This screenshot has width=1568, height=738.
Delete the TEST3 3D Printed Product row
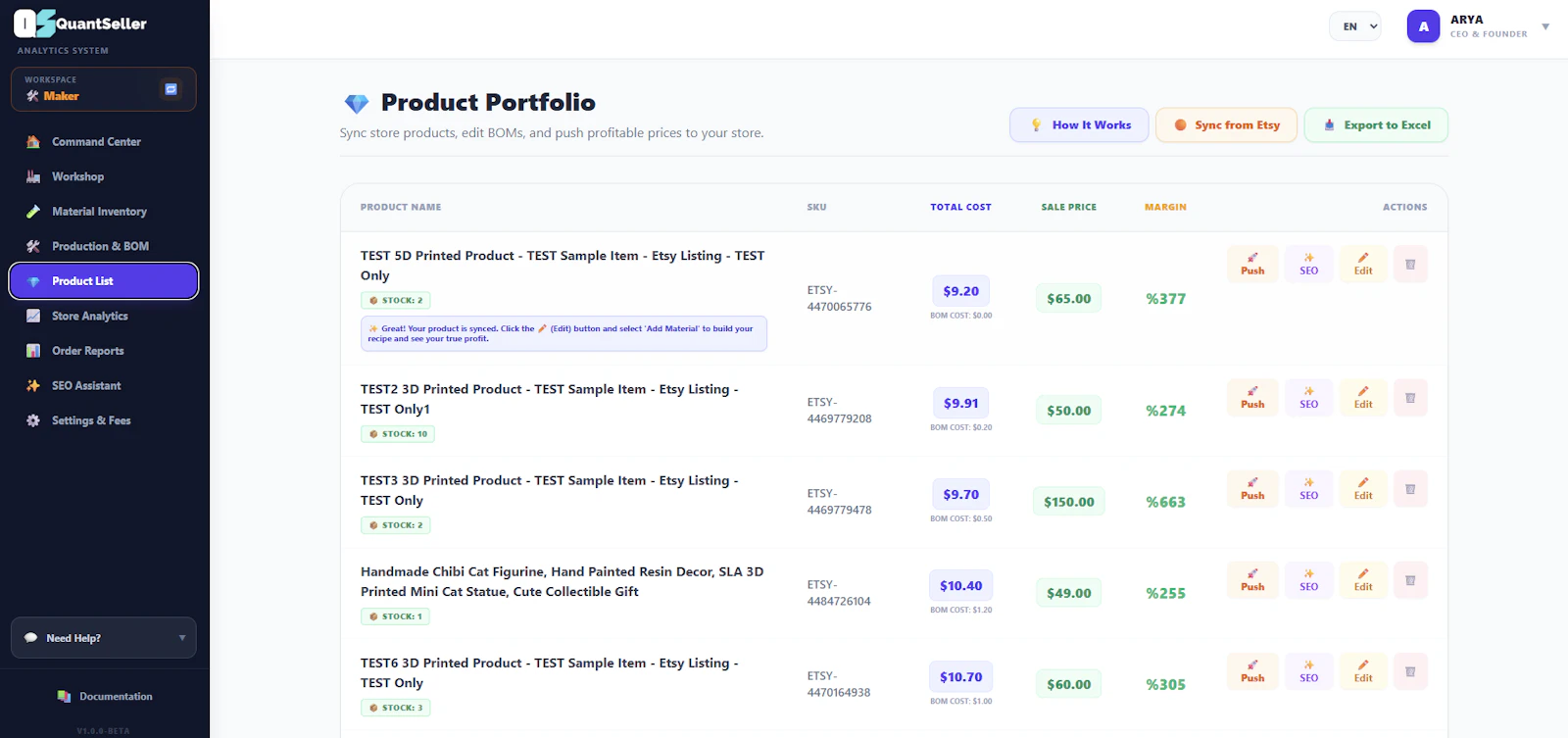point(1410,488)
